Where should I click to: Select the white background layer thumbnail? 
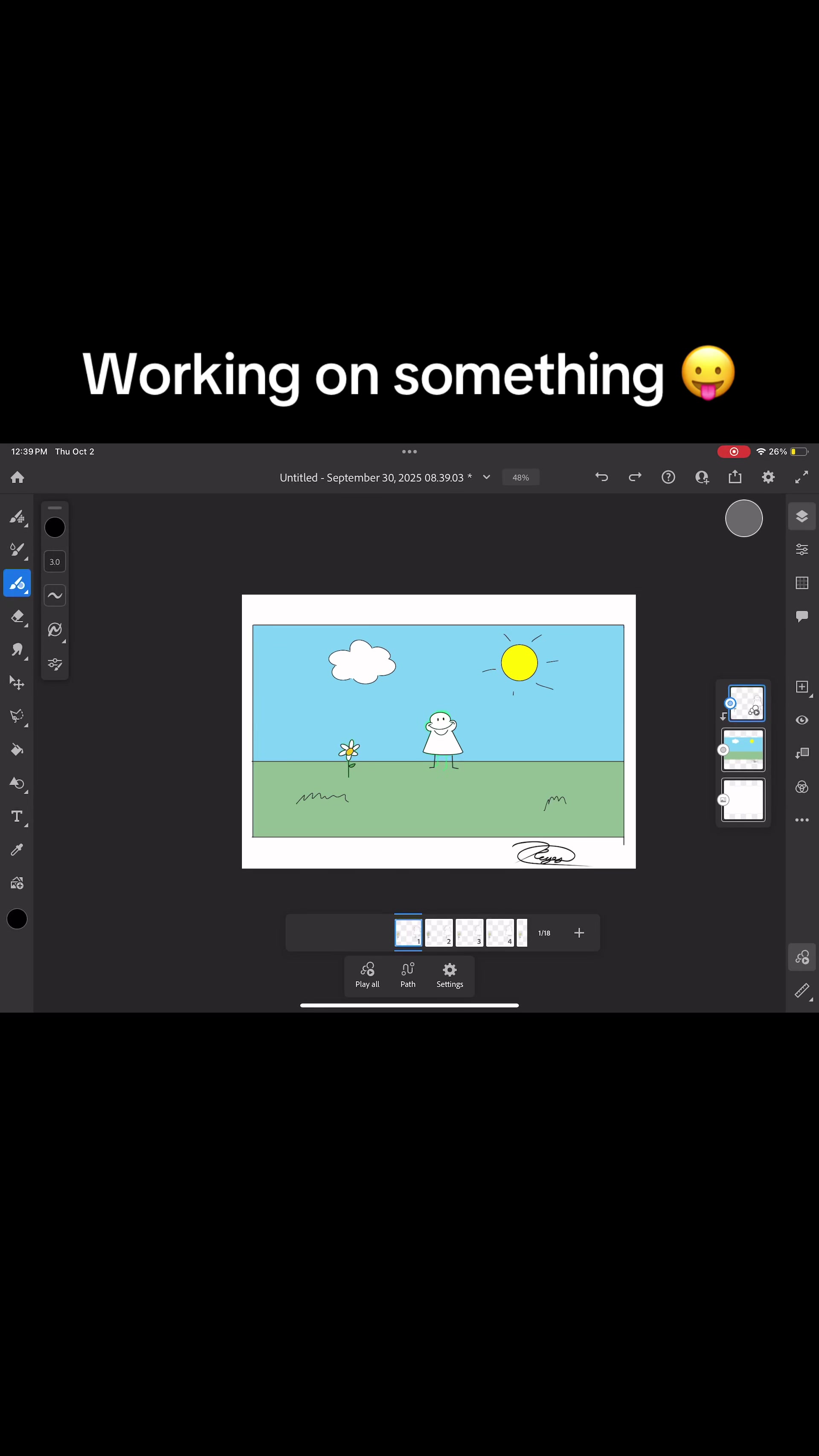point(743,799)
